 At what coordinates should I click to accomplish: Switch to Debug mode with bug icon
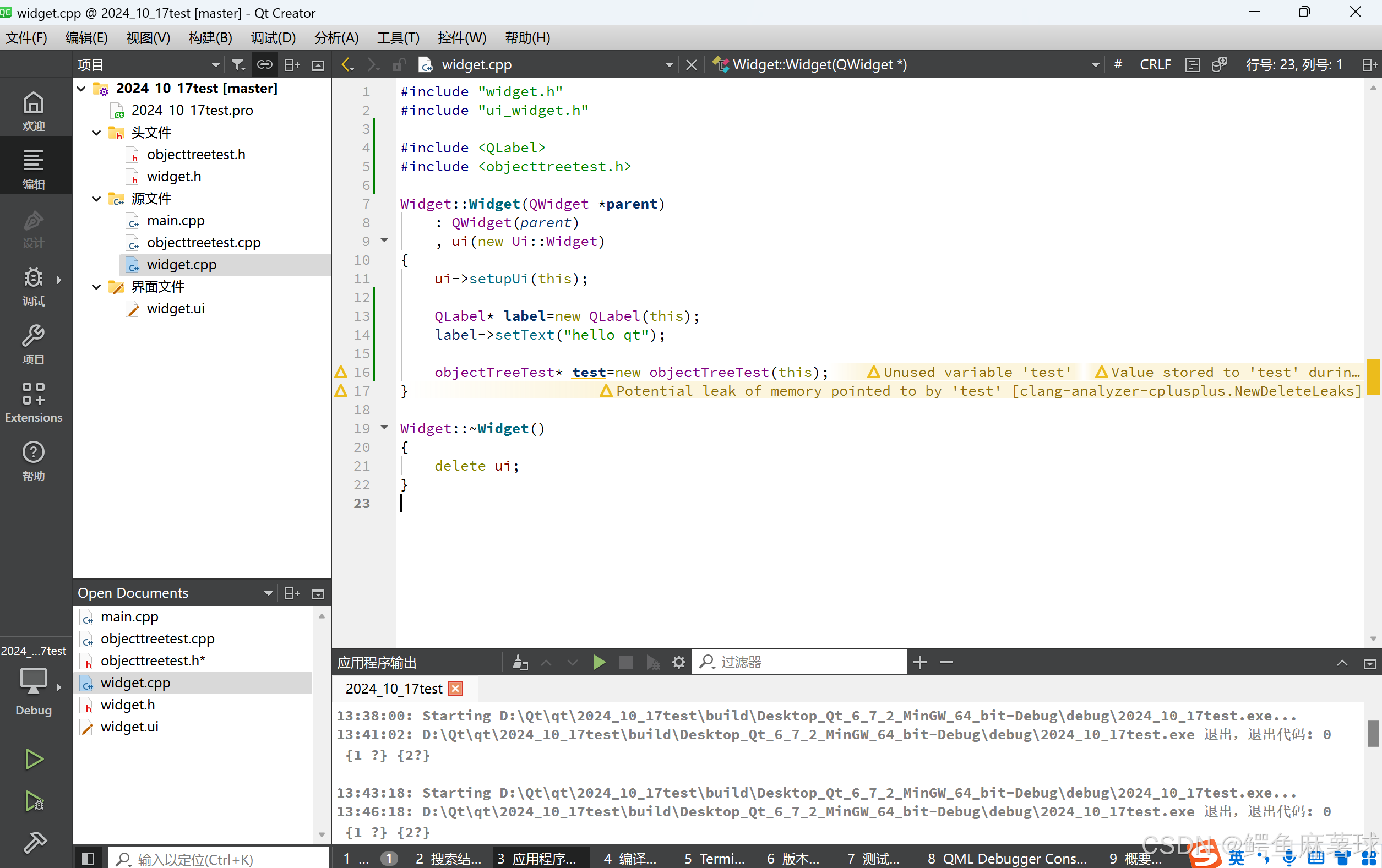33,286
